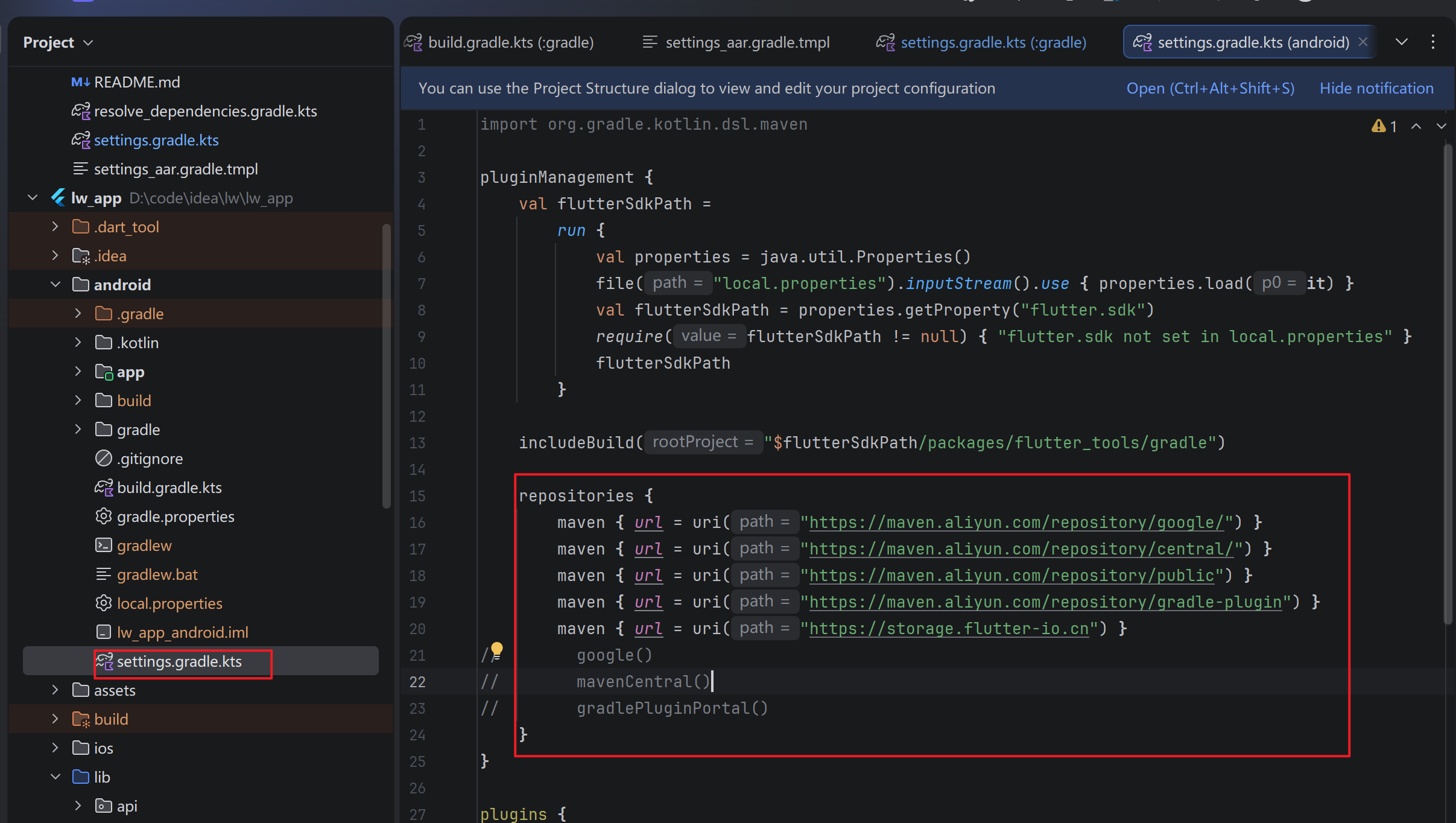Click the yellow lightbulb quick-fix icon
Image resolution: width=1456 pixels, height=823 pixels.
pos(496,650)
